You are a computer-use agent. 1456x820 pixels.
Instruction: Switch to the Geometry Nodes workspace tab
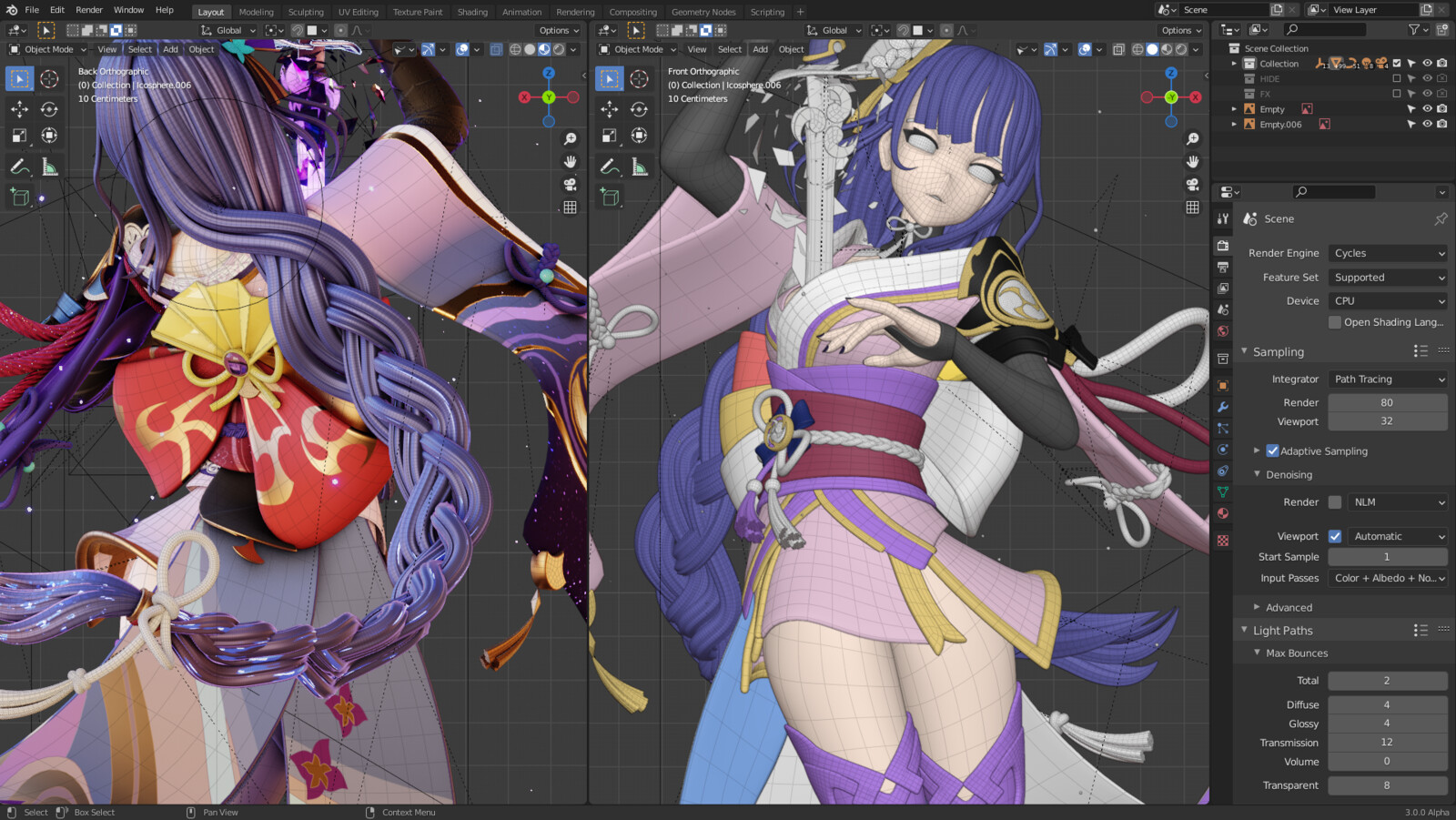pos(703,12)
